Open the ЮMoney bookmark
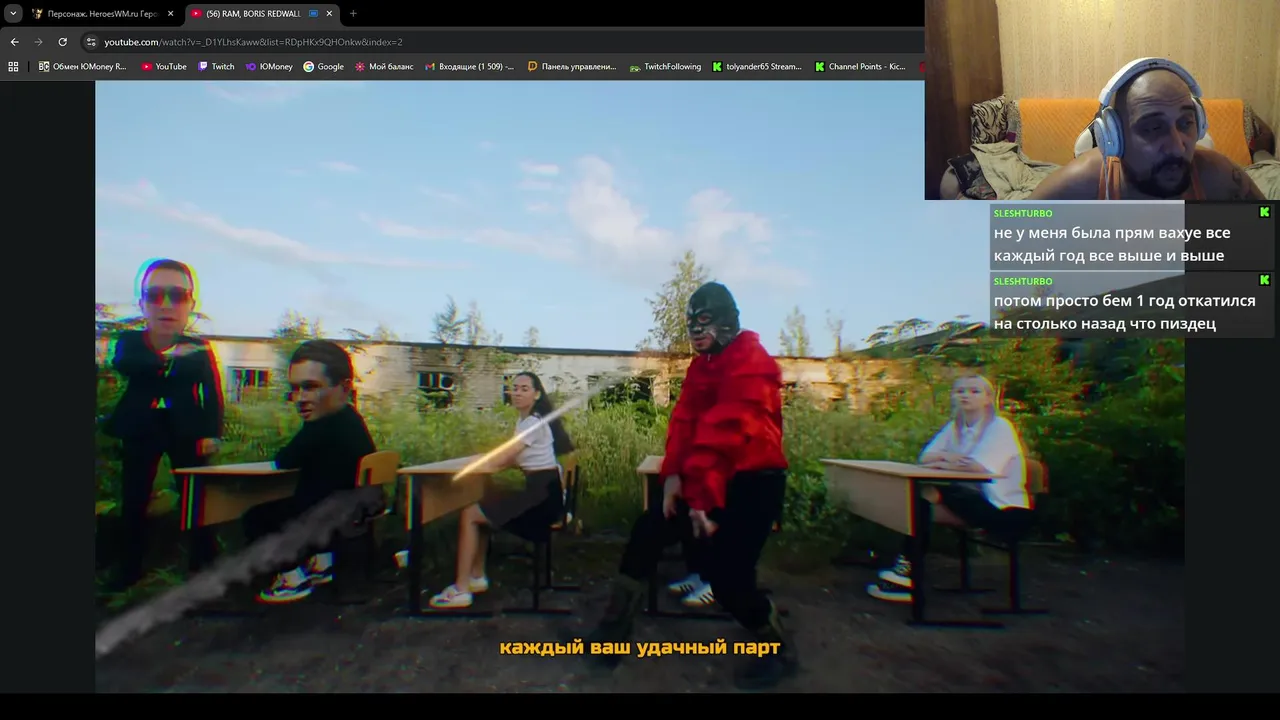This screenshot has height=720, width=1280. (x=269, y=67)
